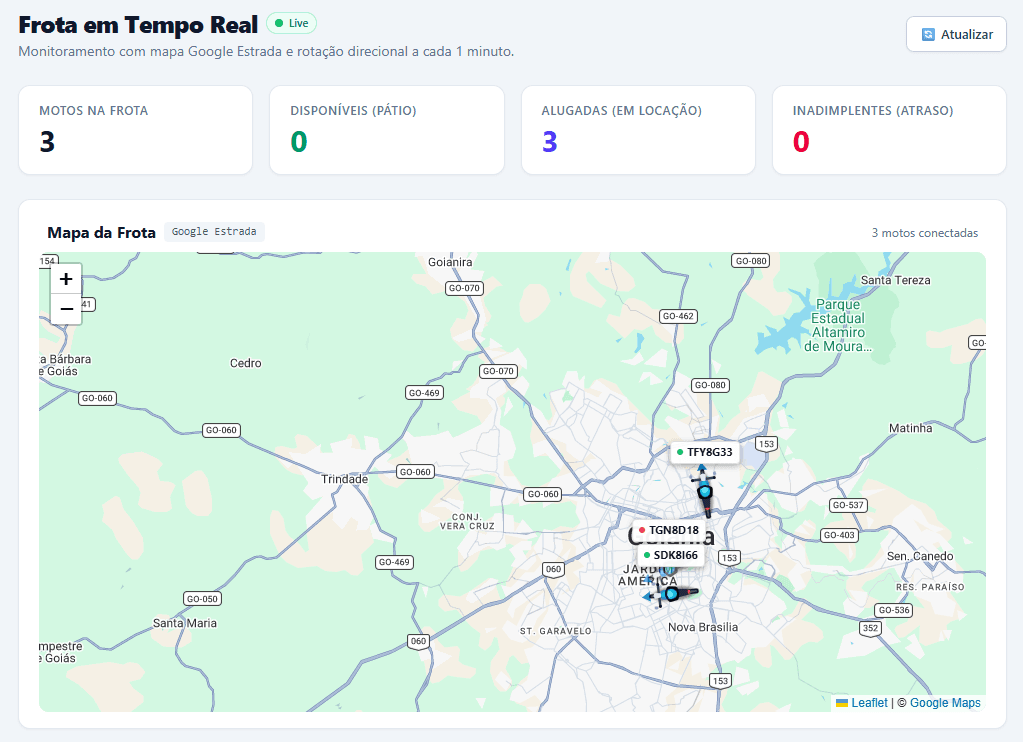Click the Parque Estadual Altamiro de Moura label
This screenshot has height=742, width=1023.
click(x=838, y=326)
